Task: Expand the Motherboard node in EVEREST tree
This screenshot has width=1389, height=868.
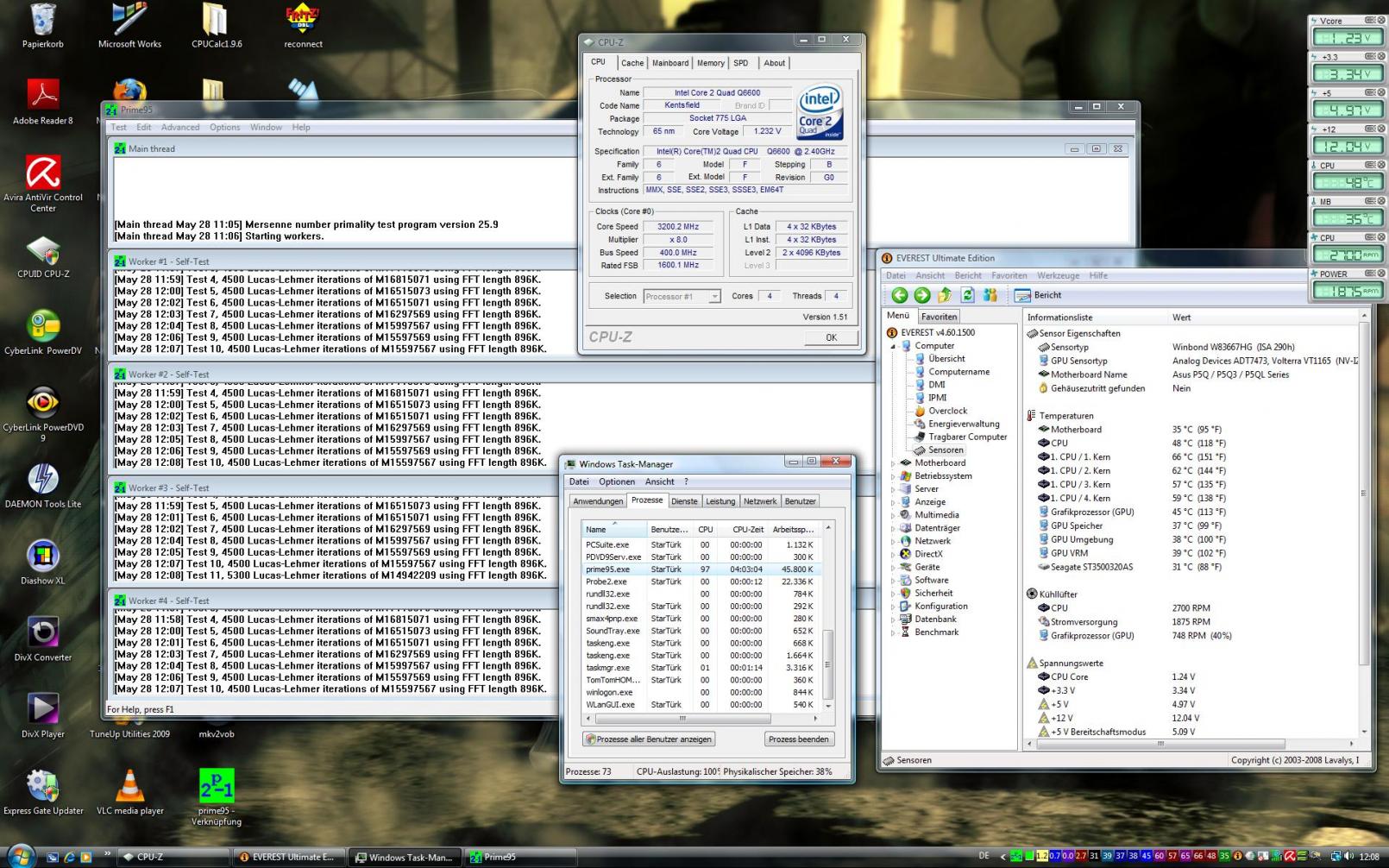Action: tap(894, 463)
